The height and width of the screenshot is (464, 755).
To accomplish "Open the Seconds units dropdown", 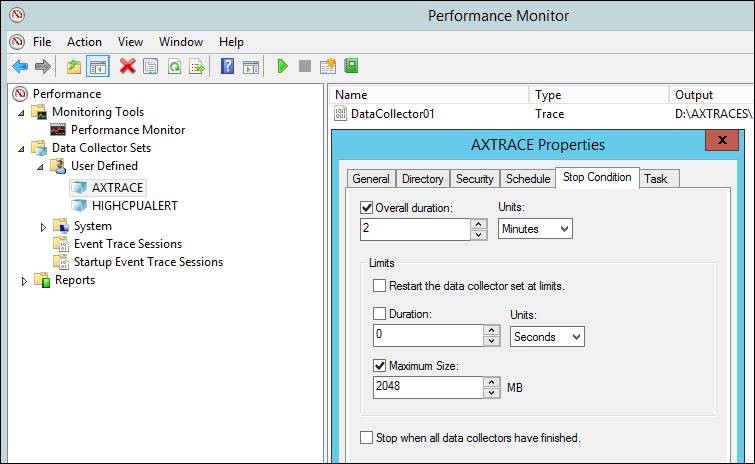I will click(547, 337).
